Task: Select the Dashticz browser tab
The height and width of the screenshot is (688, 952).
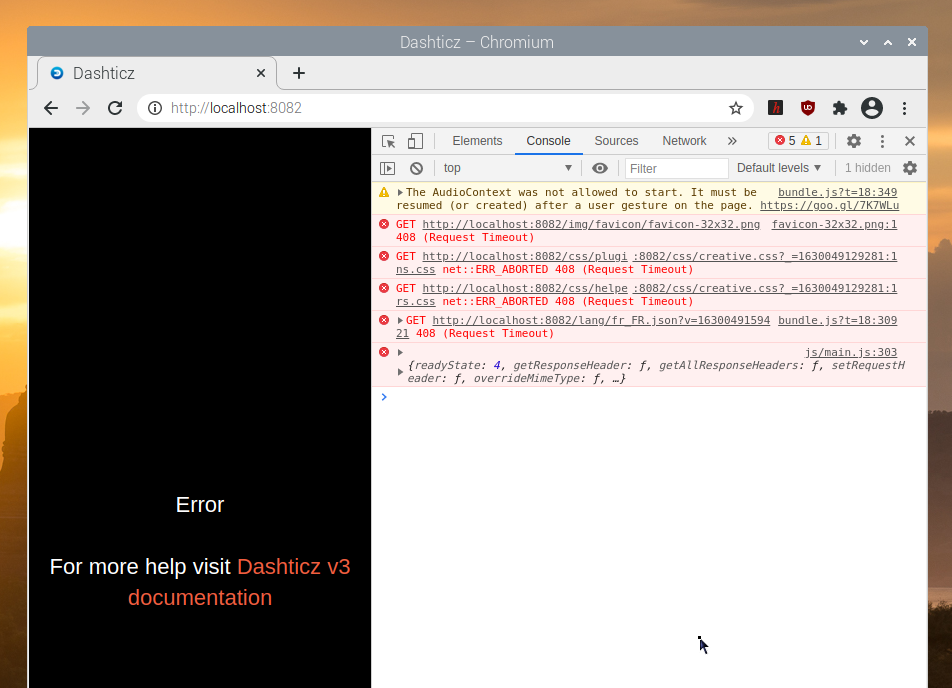Action: coord(157,73)
